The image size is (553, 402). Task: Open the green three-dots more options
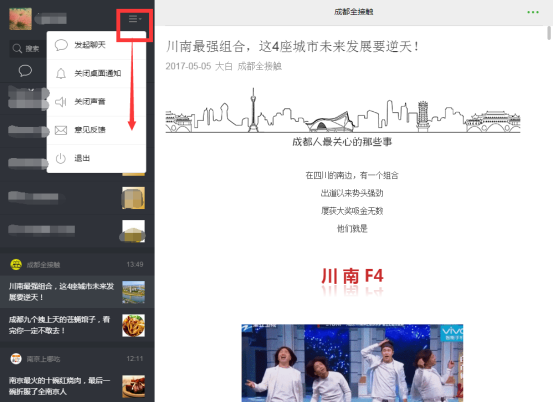[533, 12]
